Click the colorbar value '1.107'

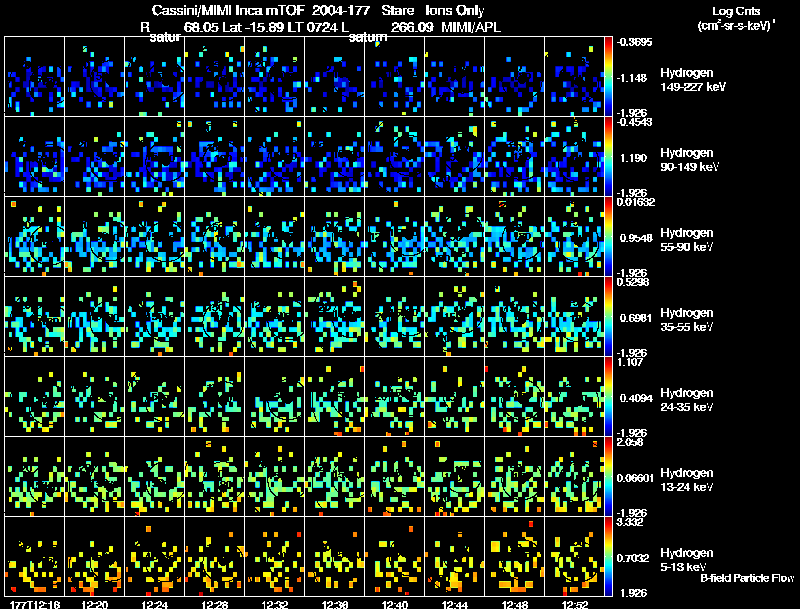[630, 363]
